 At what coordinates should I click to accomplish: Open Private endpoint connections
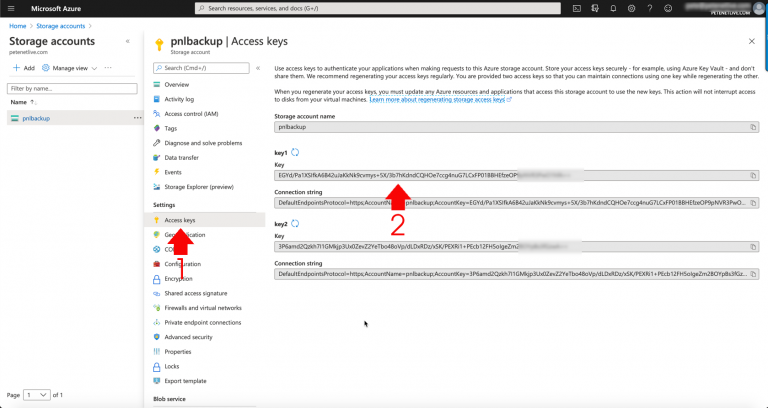205,323
